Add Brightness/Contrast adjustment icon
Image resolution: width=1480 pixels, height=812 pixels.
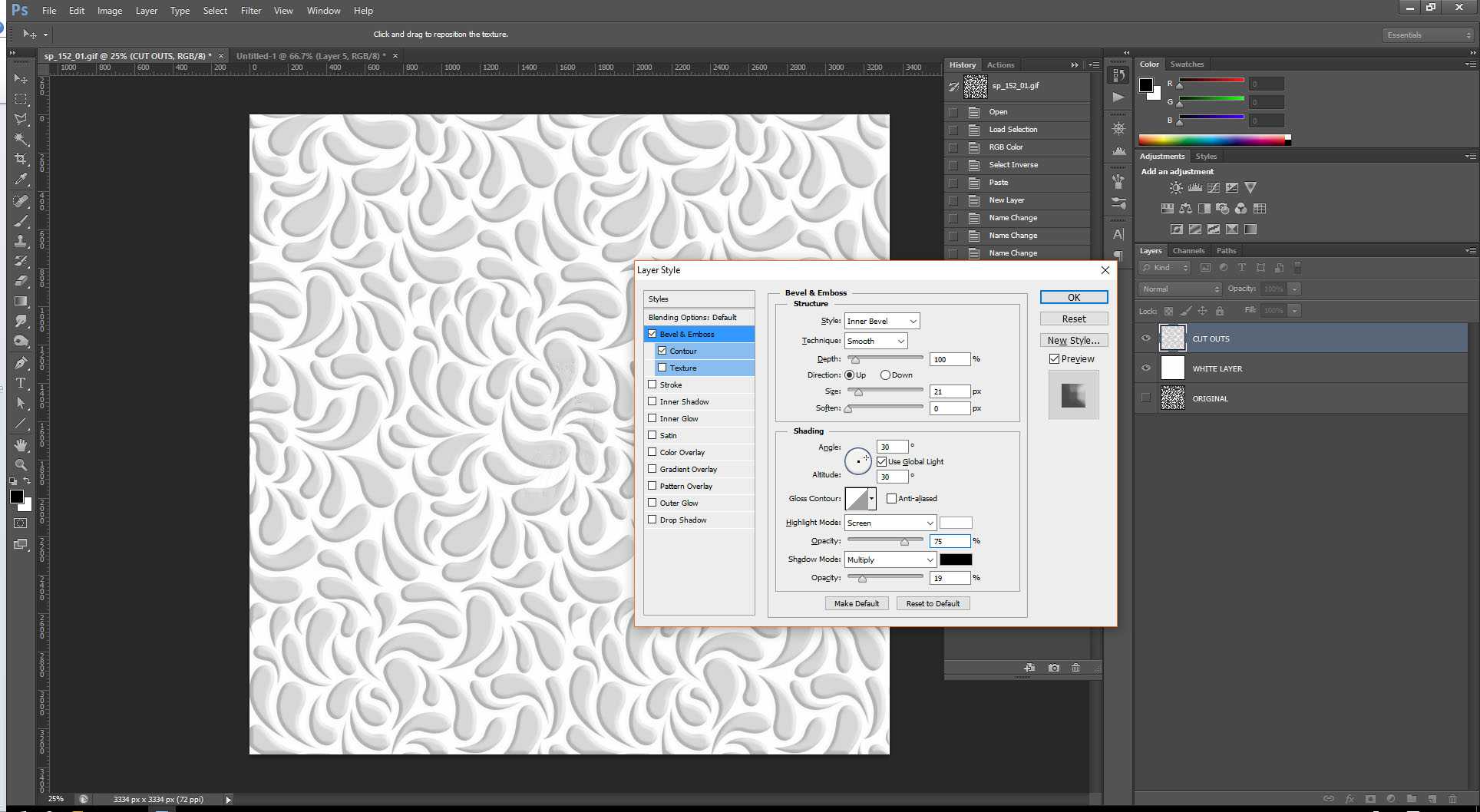tap(1176, 187)
